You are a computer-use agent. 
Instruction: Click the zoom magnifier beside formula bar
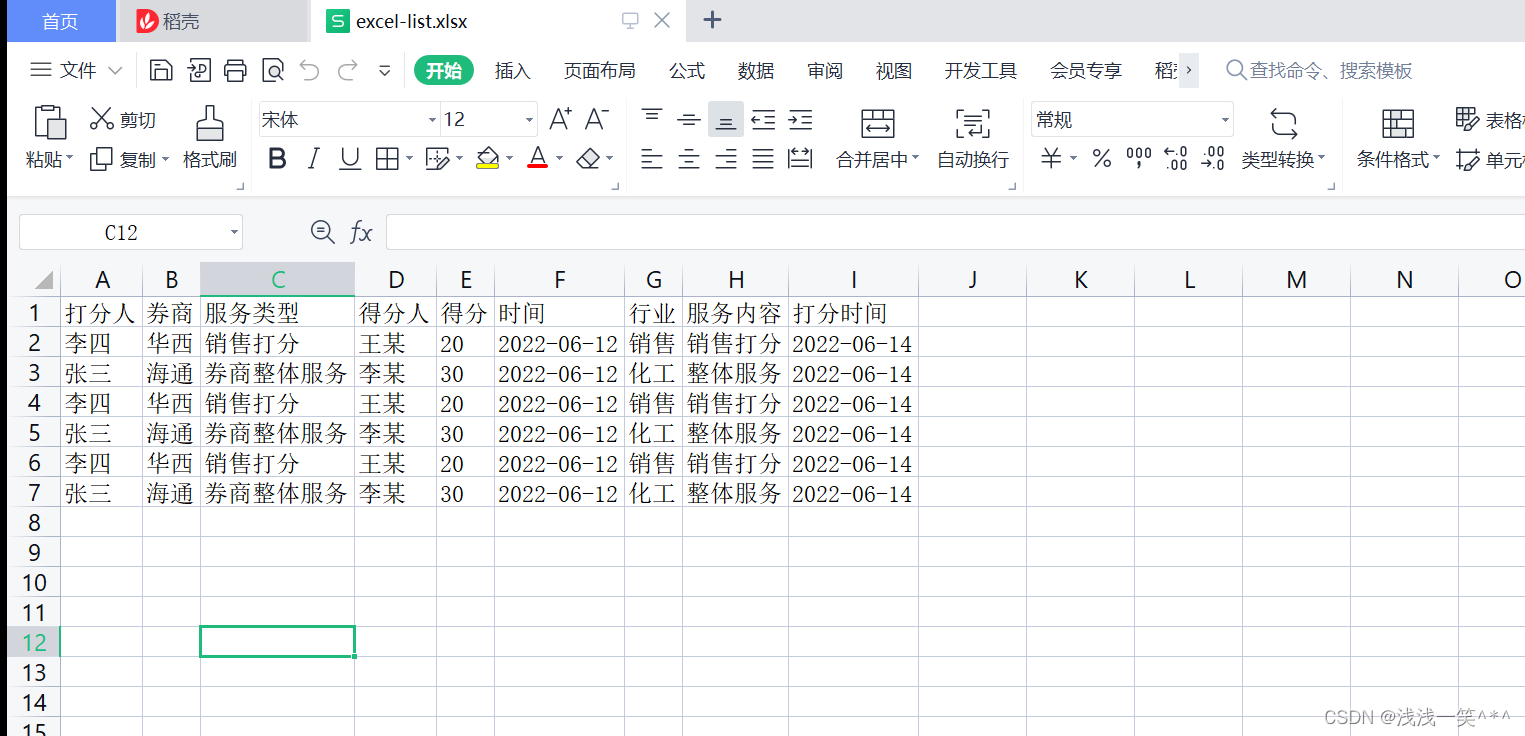coord(322,232)
